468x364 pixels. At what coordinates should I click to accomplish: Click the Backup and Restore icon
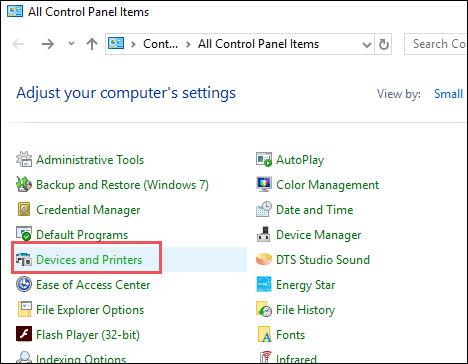(24, 184)
